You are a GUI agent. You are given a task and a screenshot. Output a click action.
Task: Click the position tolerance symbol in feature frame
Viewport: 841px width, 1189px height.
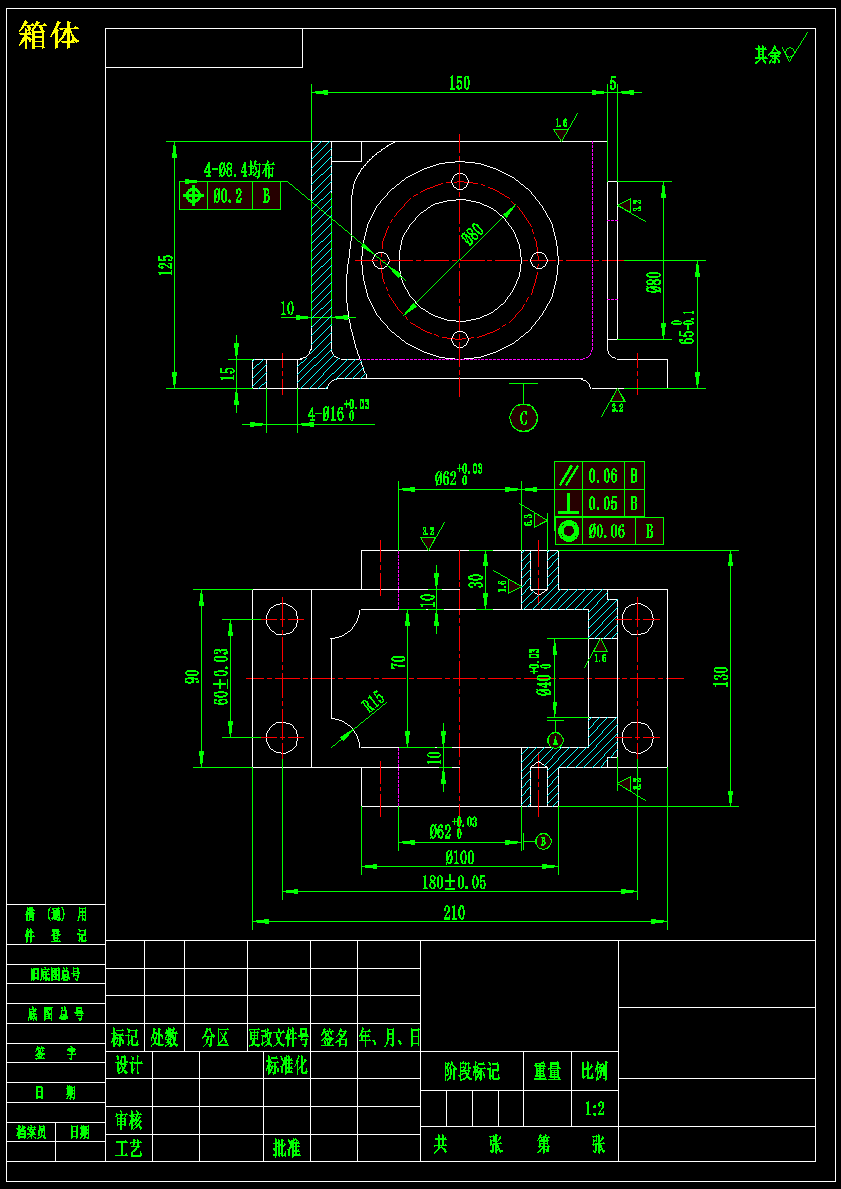pos(193,196)
